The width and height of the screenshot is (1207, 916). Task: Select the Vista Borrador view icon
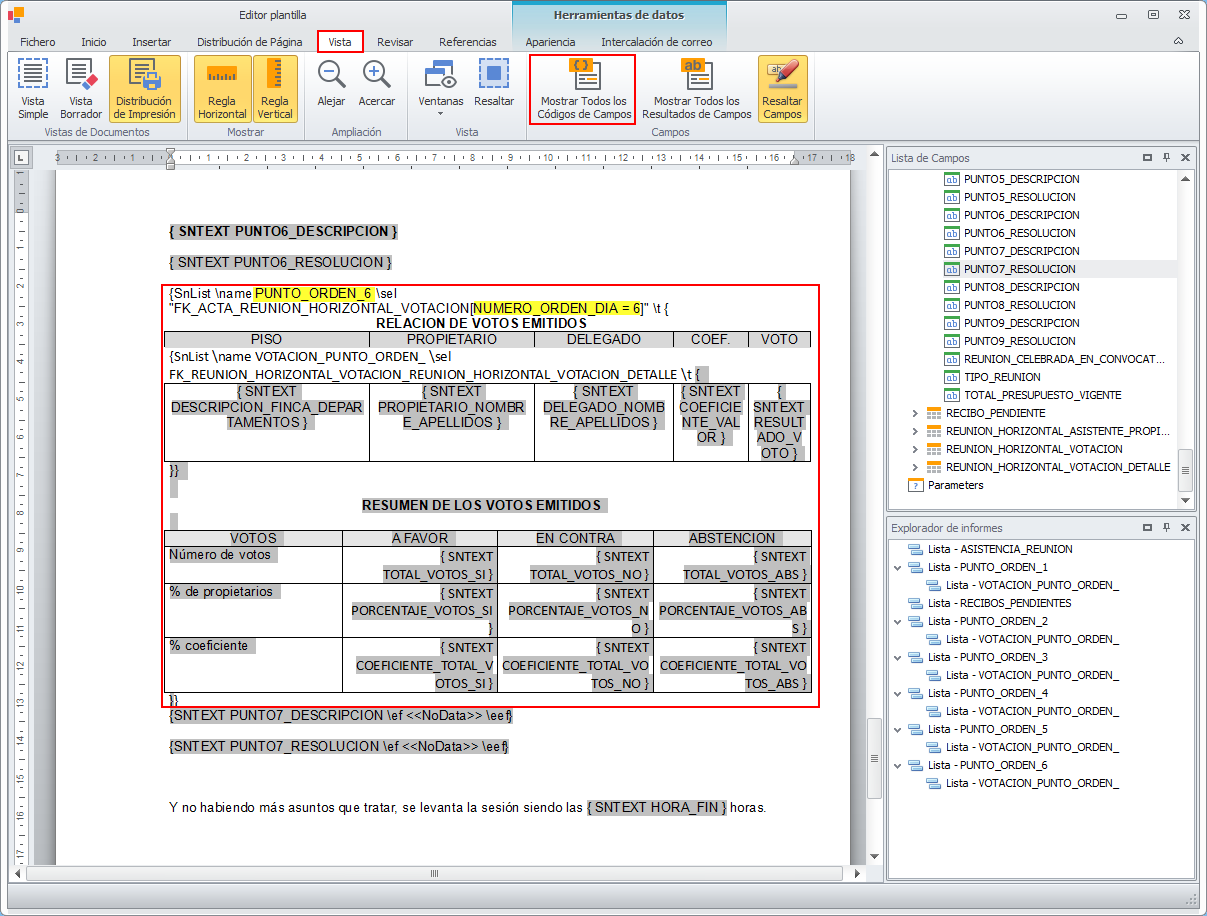[x=81, y=89]
